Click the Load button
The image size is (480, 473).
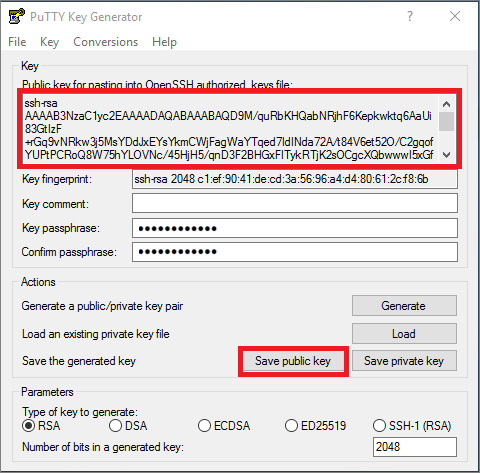tap(404, 333)
